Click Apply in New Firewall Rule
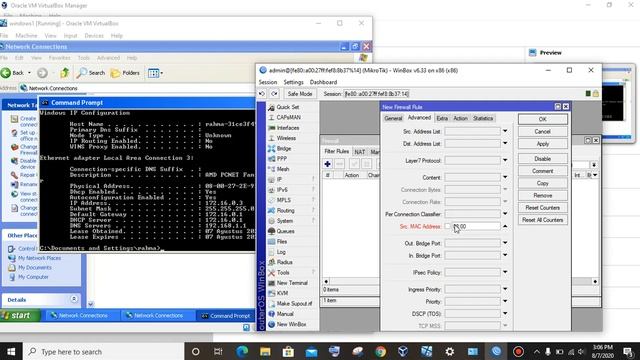640x360 pixels. point(542,144)
